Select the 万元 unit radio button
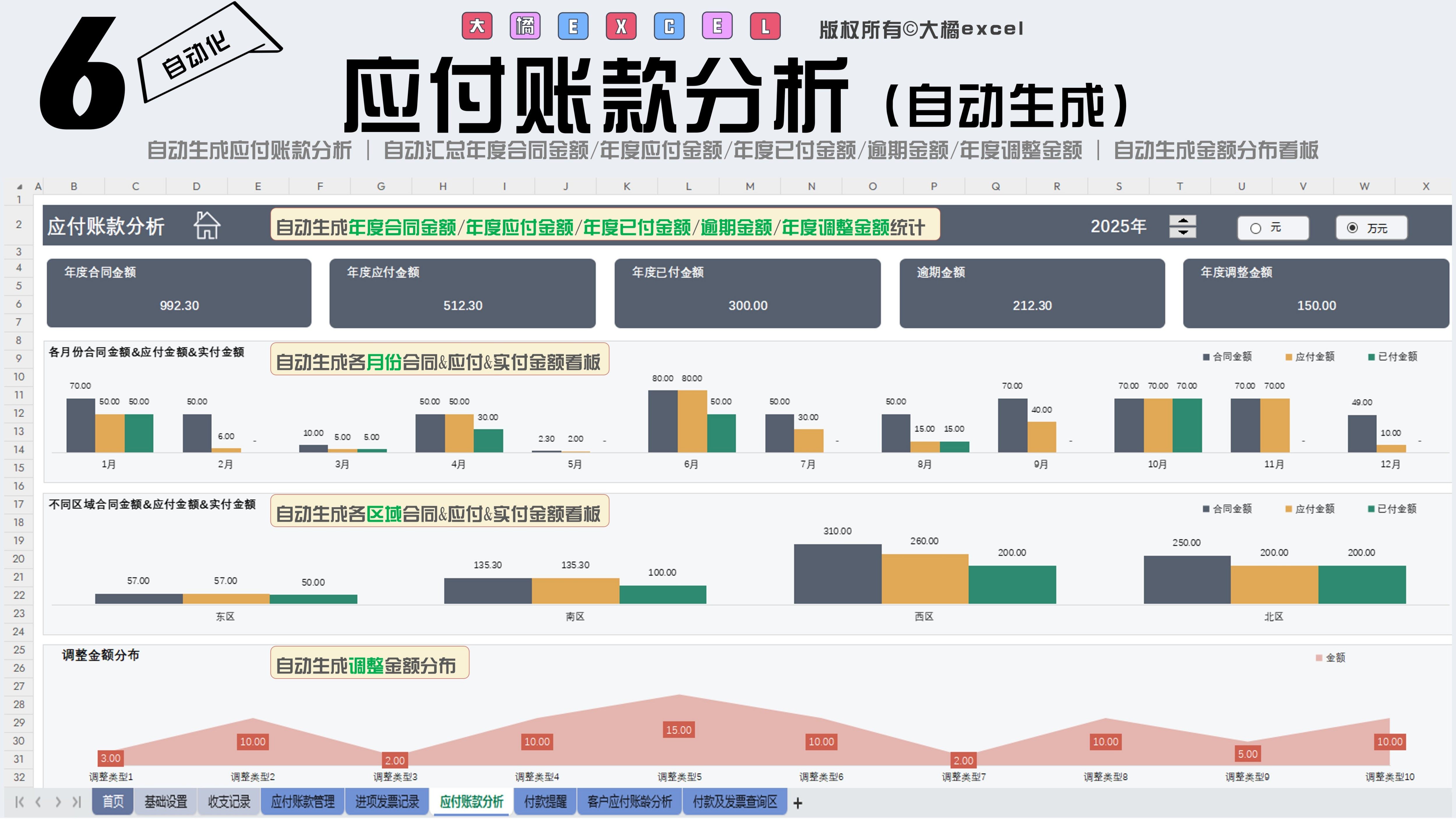The width and height of the screenshot is (1456, 819). (x=1352, y=228)
